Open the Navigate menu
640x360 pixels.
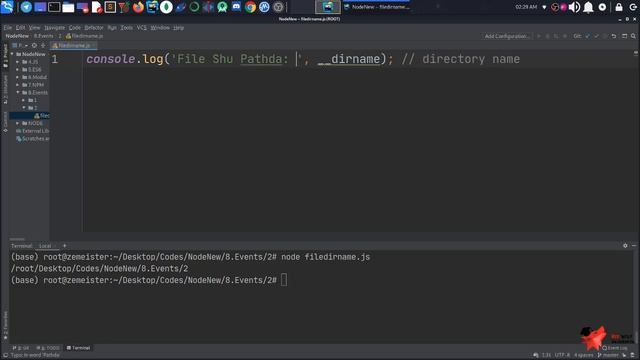[x=54, y=27]
